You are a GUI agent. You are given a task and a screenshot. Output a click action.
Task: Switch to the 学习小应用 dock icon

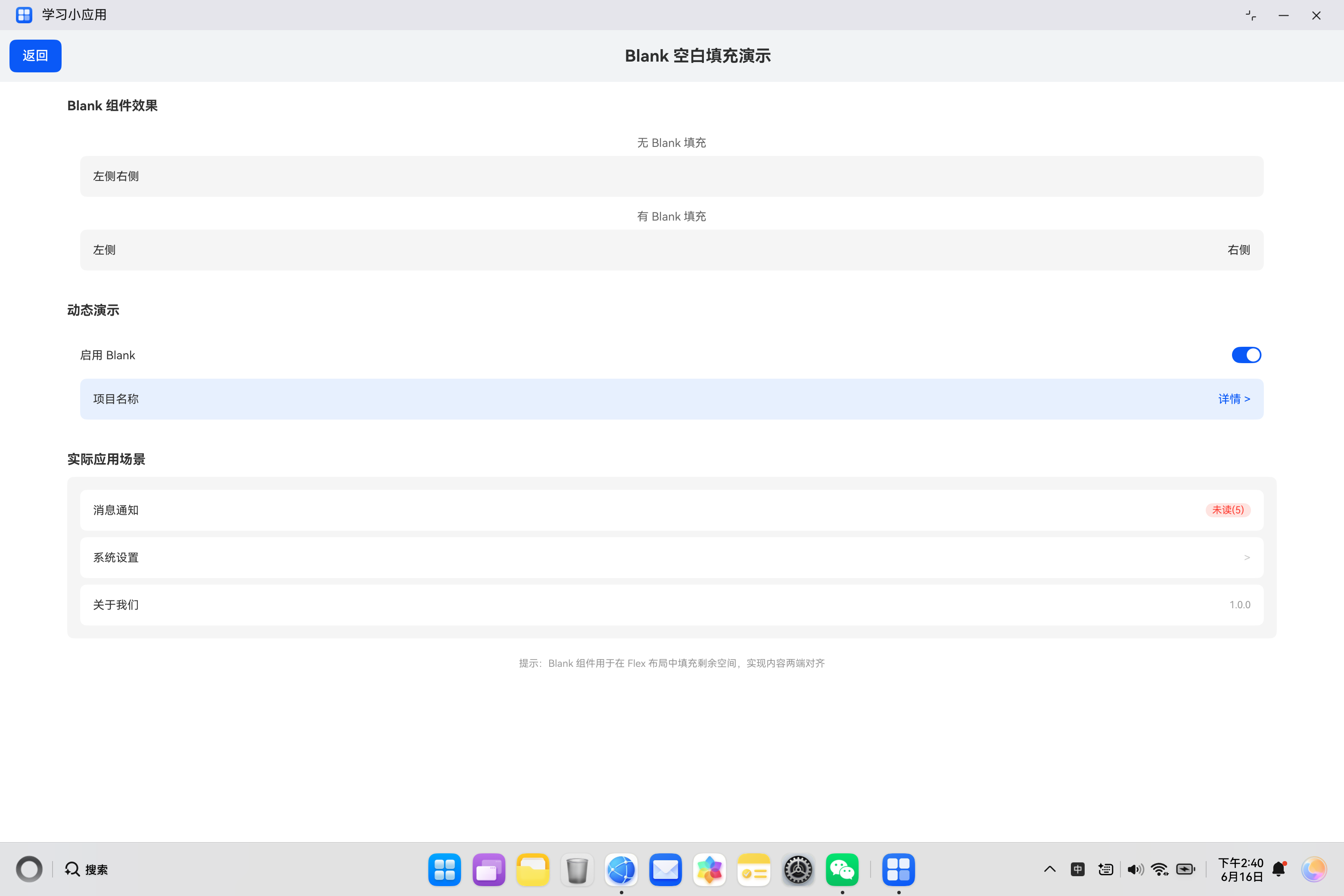(898, 870)
